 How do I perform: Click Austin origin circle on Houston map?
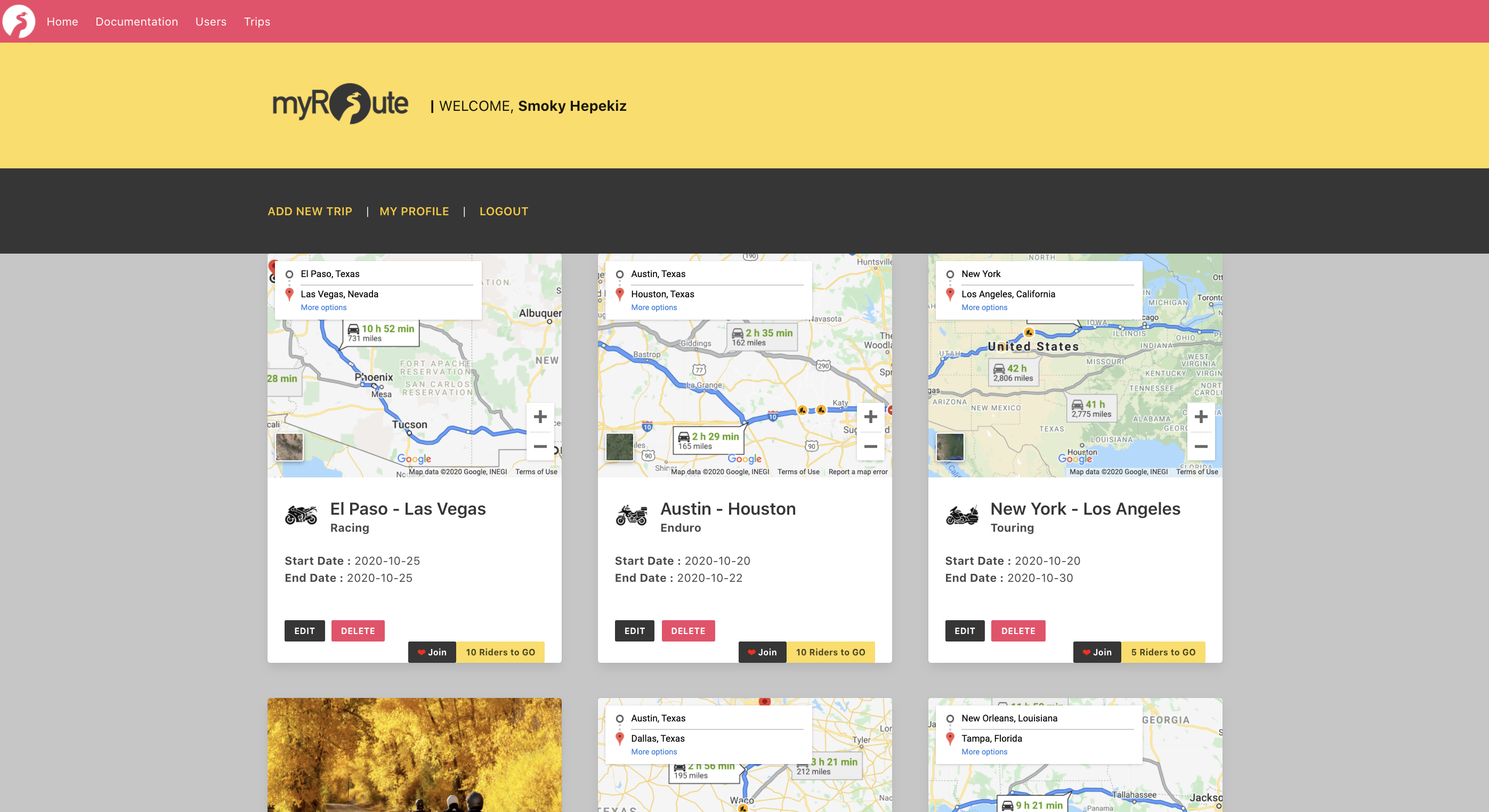point(620,274)
